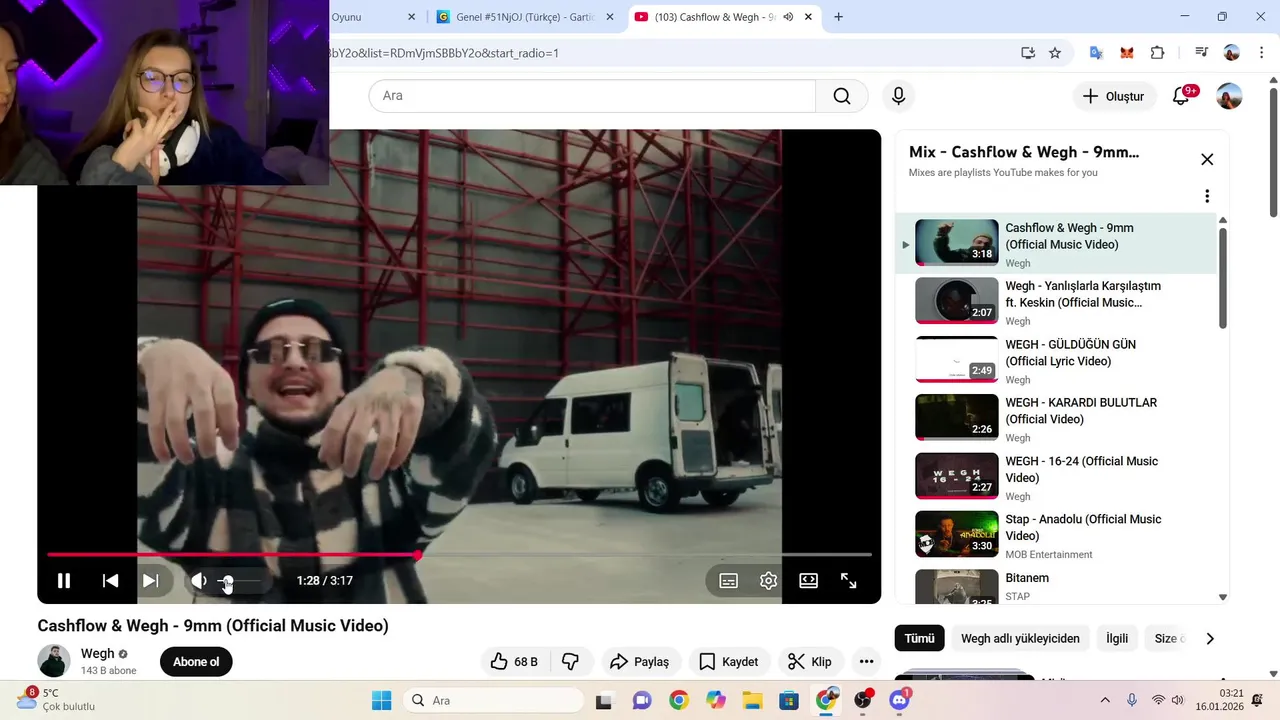The width and height of the screenshot is (1280, 720).
Task: Install app icon in address bar
Action: tap(1028, 53)
